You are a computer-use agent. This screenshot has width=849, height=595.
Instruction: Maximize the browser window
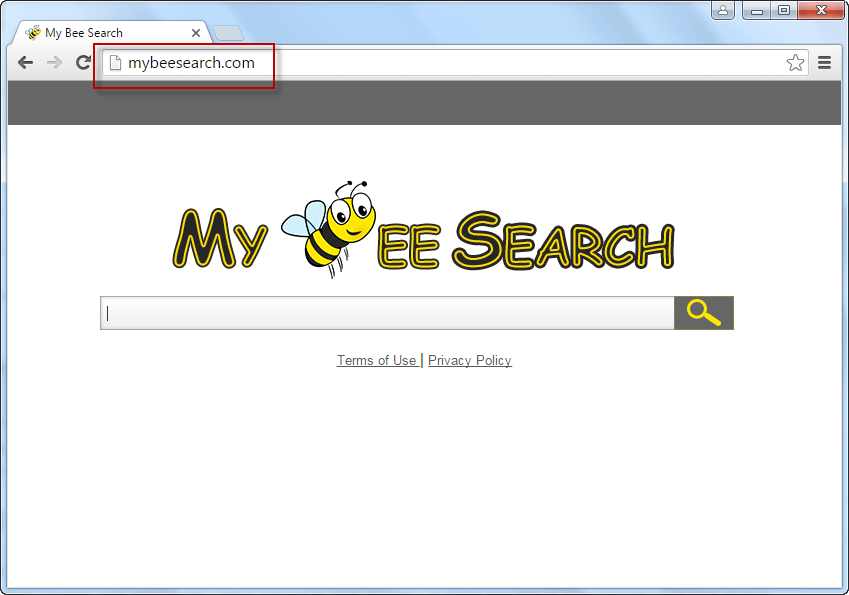point(783,10)
